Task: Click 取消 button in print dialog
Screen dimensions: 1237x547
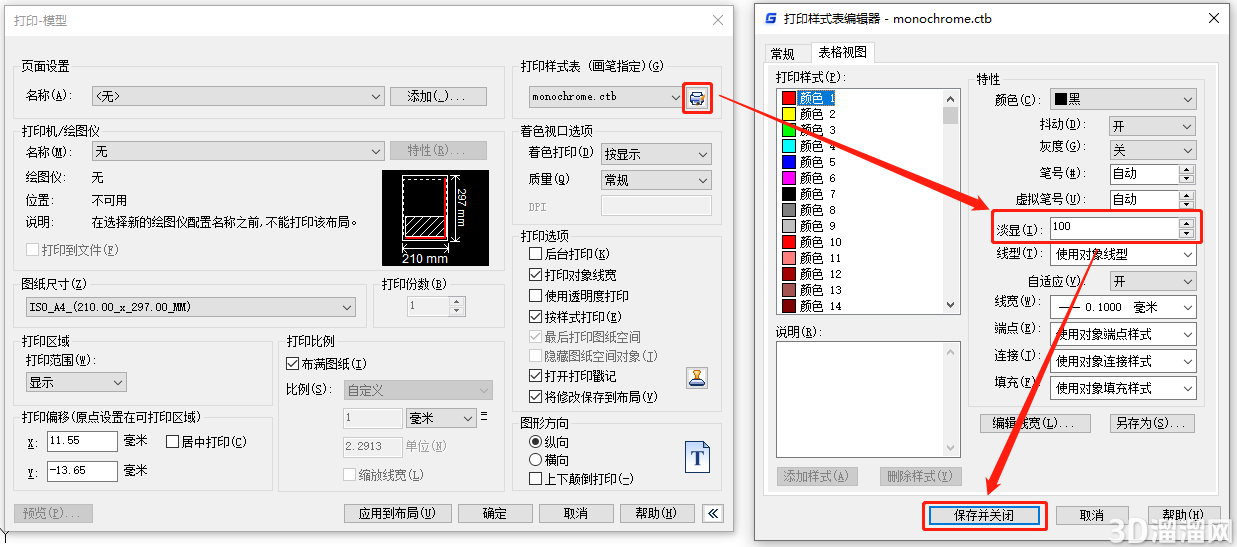Action: pyautogui.click(x=576, y=513)
